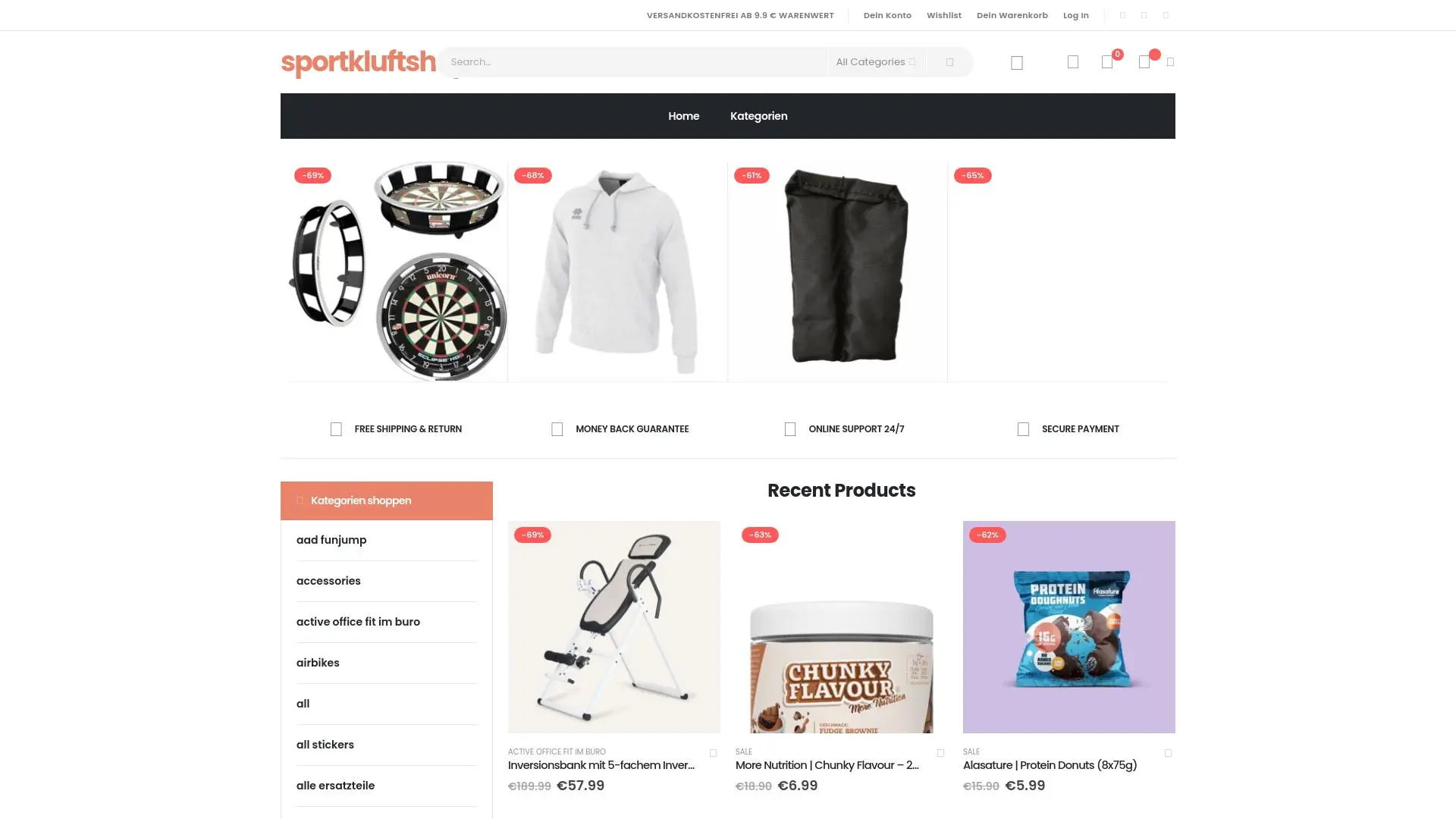
Task: Add Protein Donuts to wishlist icon
Action: pyautogui.click(x=1168, y=753)
